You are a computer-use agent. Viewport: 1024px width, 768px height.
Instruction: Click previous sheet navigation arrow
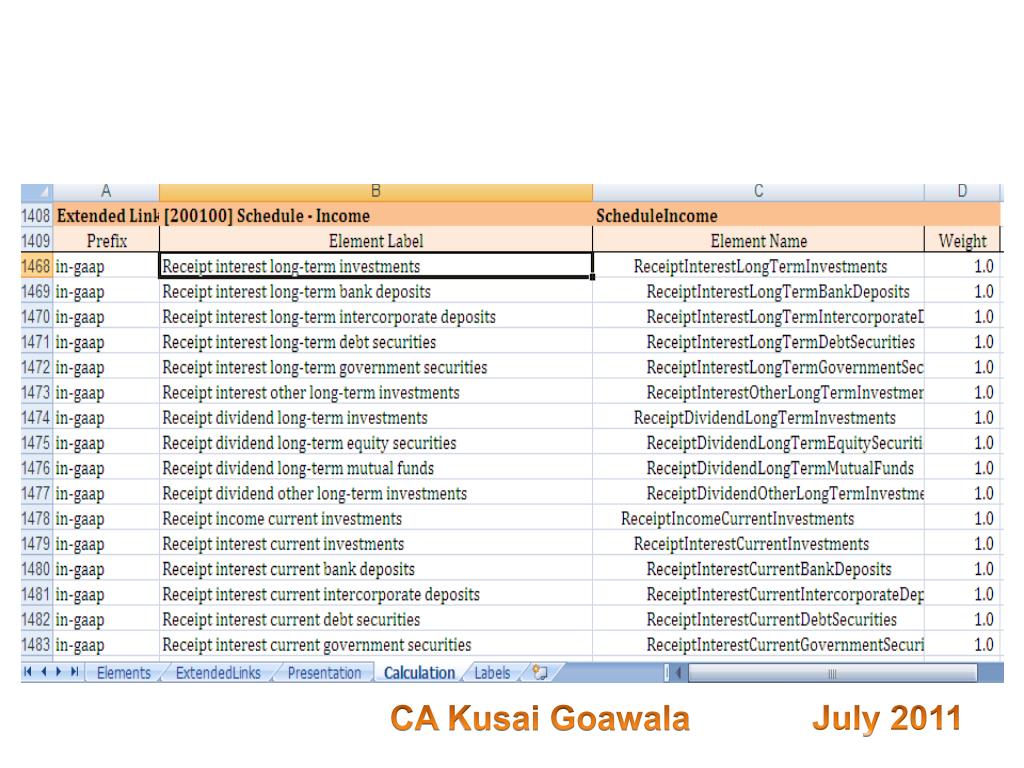click(43, 671)
